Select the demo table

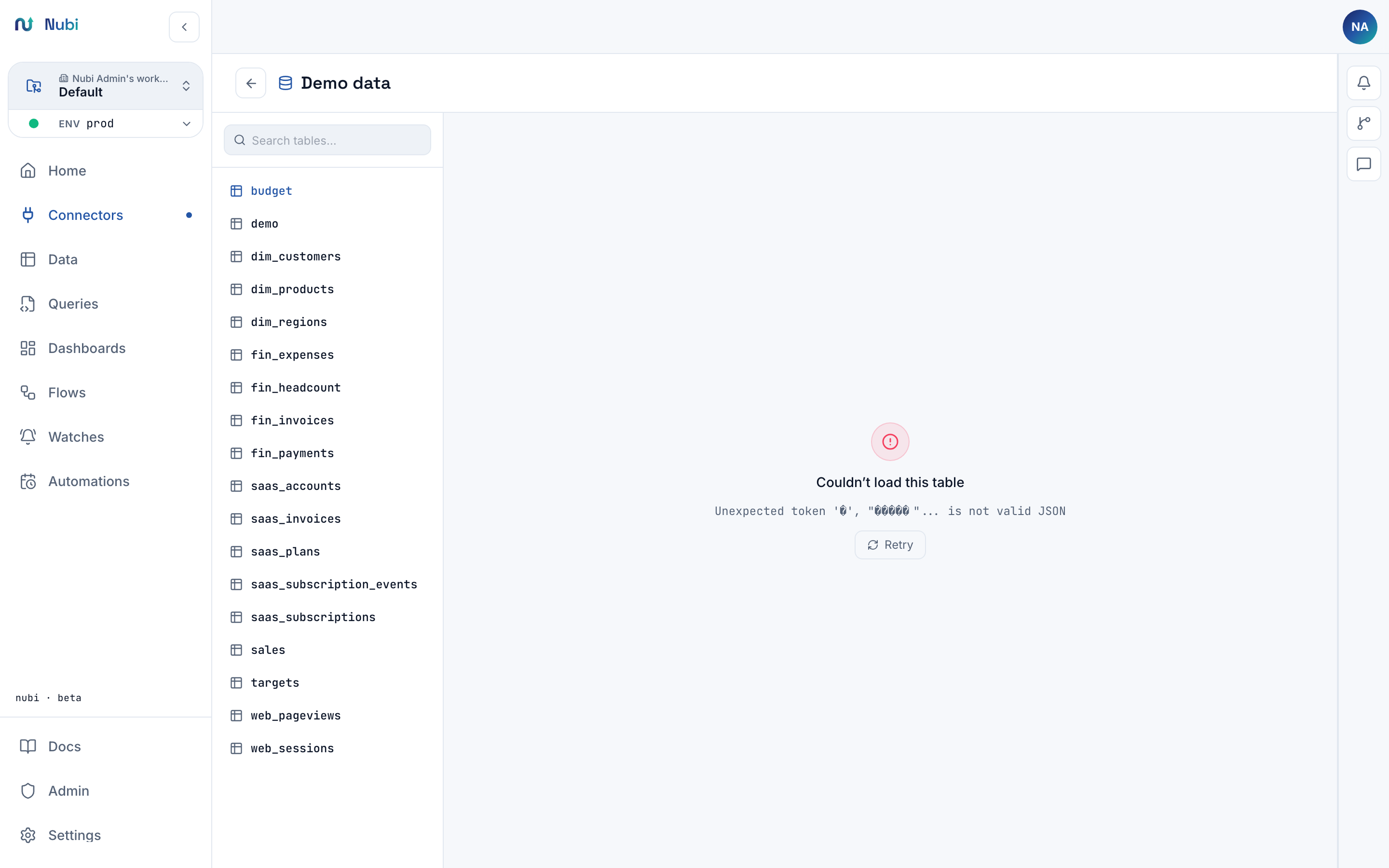pos(327,223)
